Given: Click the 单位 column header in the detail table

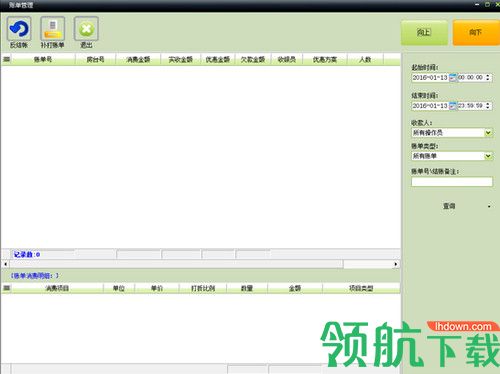Looking at the screenshot, I should pos(119,288).
